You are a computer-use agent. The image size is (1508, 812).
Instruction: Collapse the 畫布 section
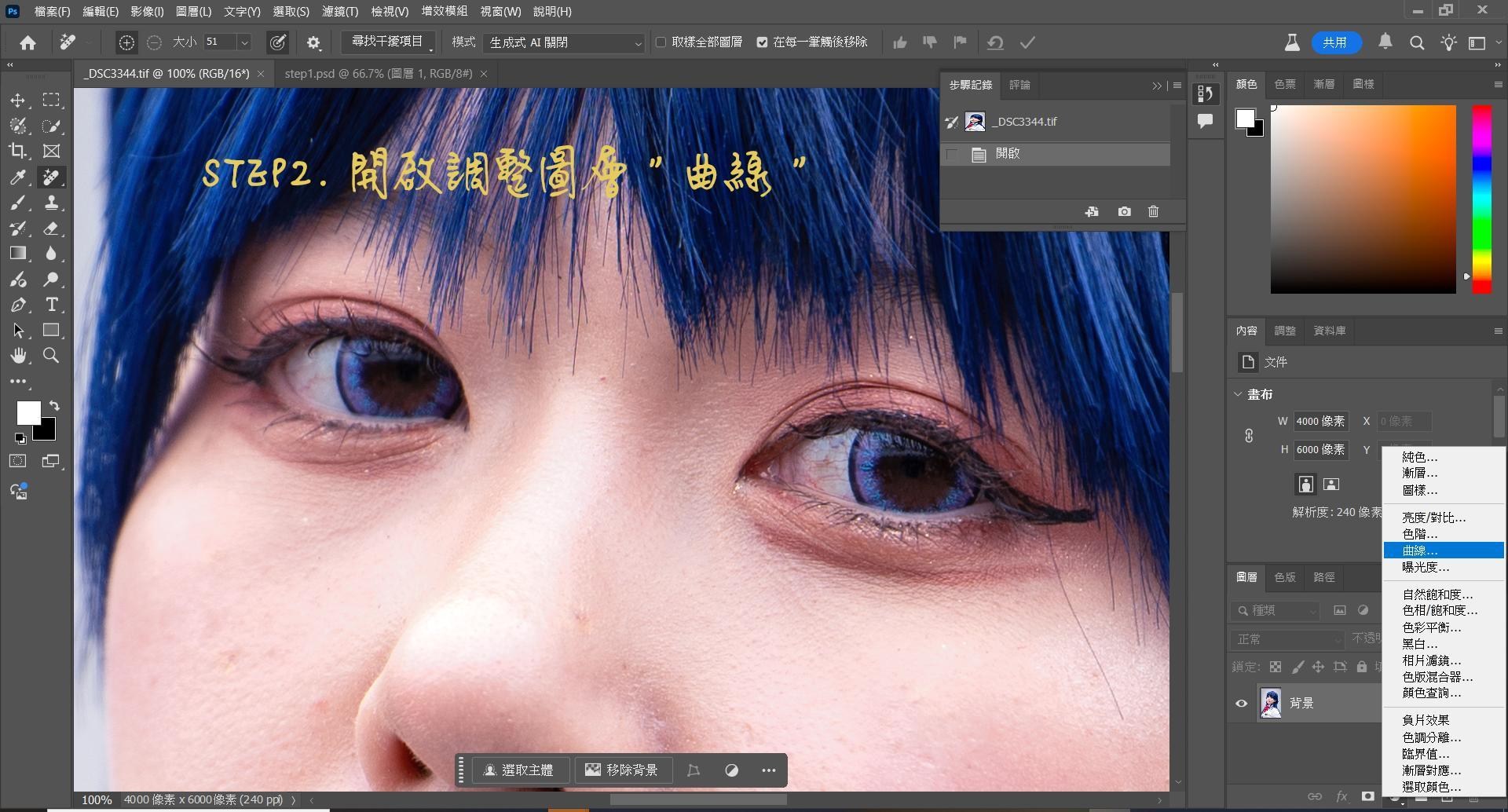1239,394
